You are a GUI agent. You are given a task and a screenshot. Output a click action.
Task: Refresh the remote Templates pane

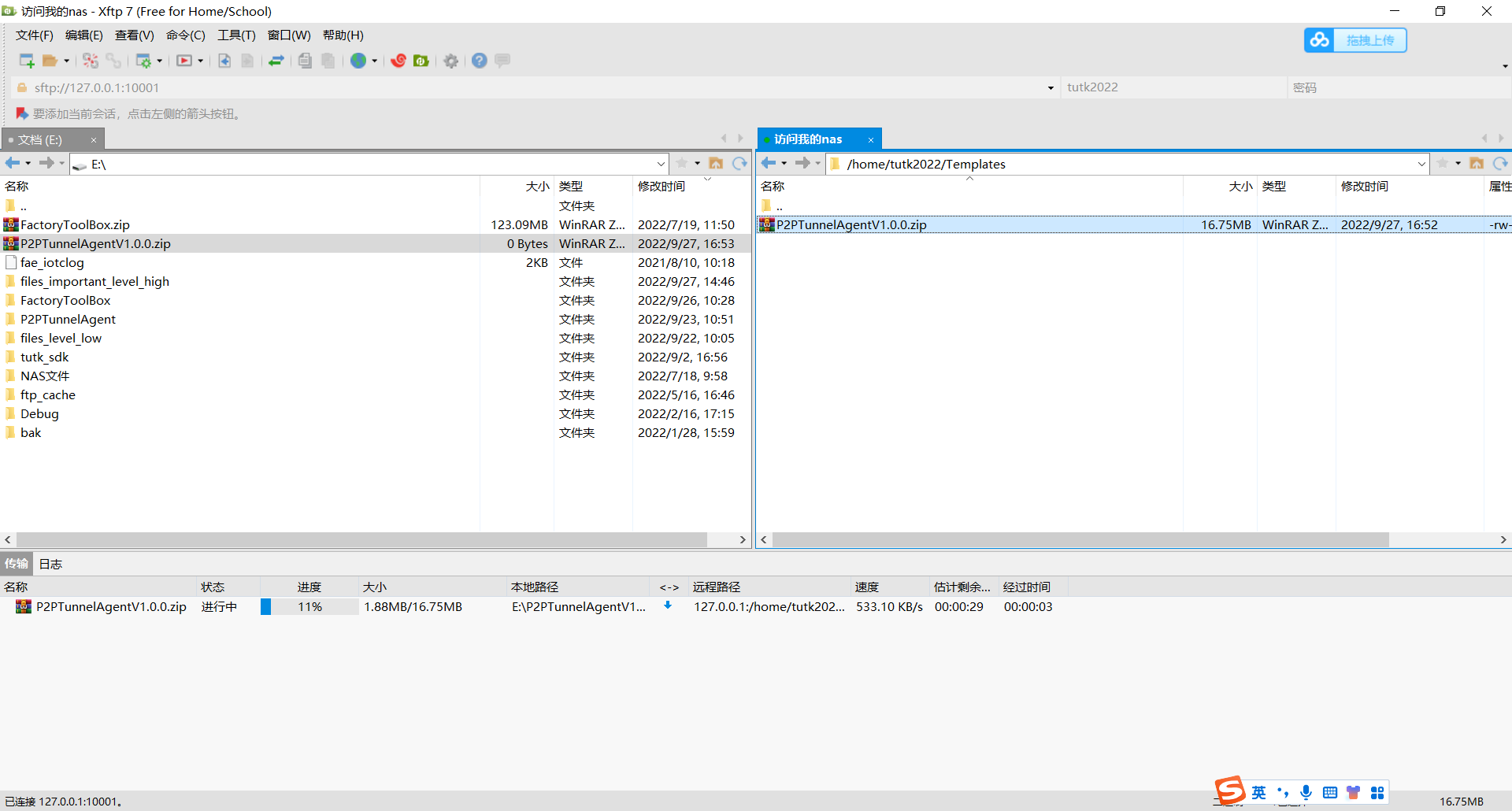pyautogui.click(x=1500, y=163)
